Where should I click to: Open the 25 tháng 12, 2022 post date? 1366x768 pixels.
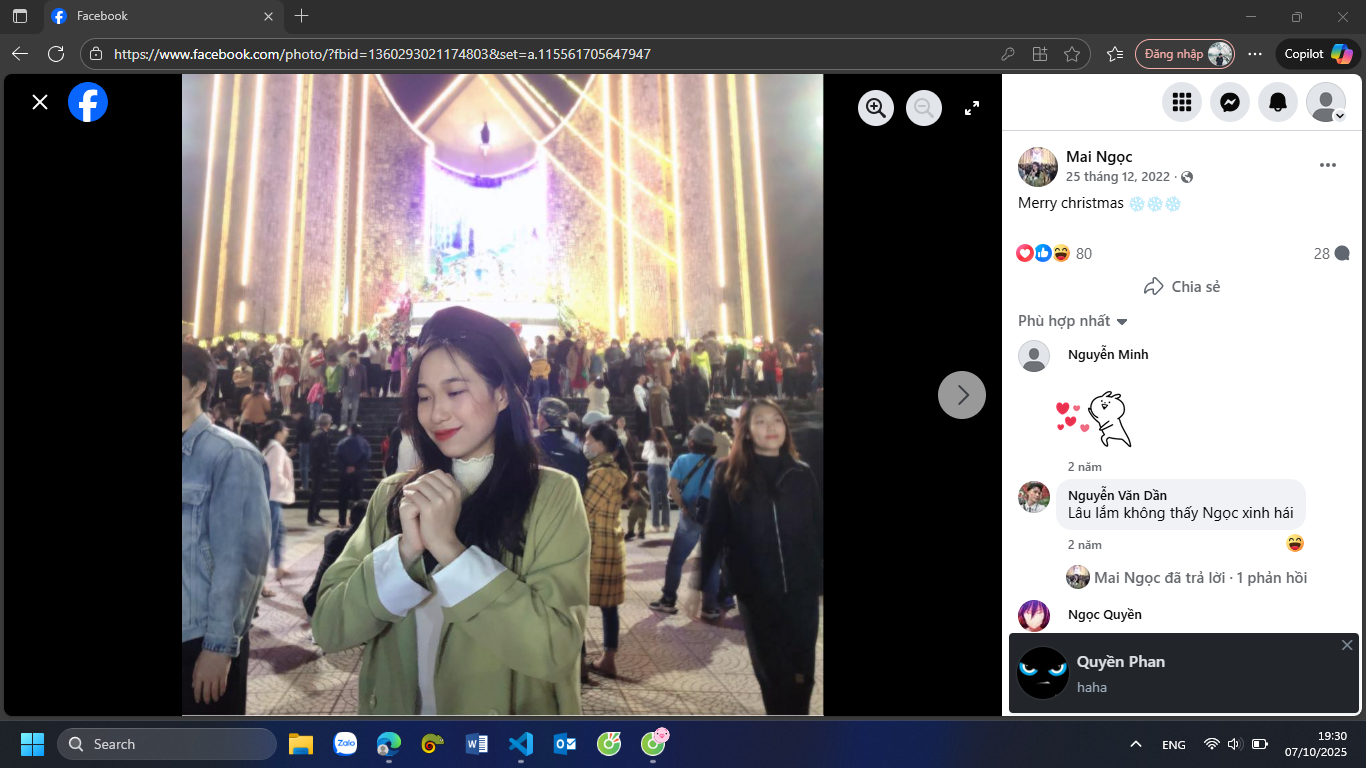1117,177
